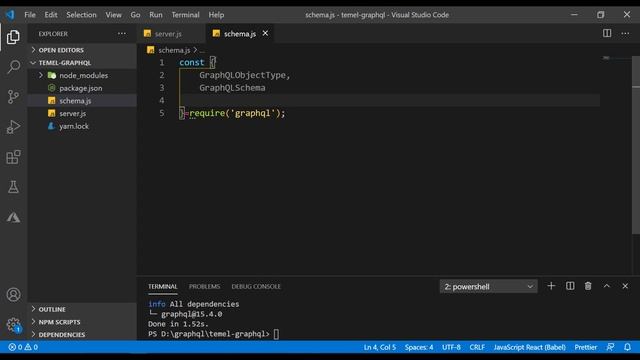640x360 pixels.
Task: Click the errors and warnings status indicator
Action: tap(23, 347)
